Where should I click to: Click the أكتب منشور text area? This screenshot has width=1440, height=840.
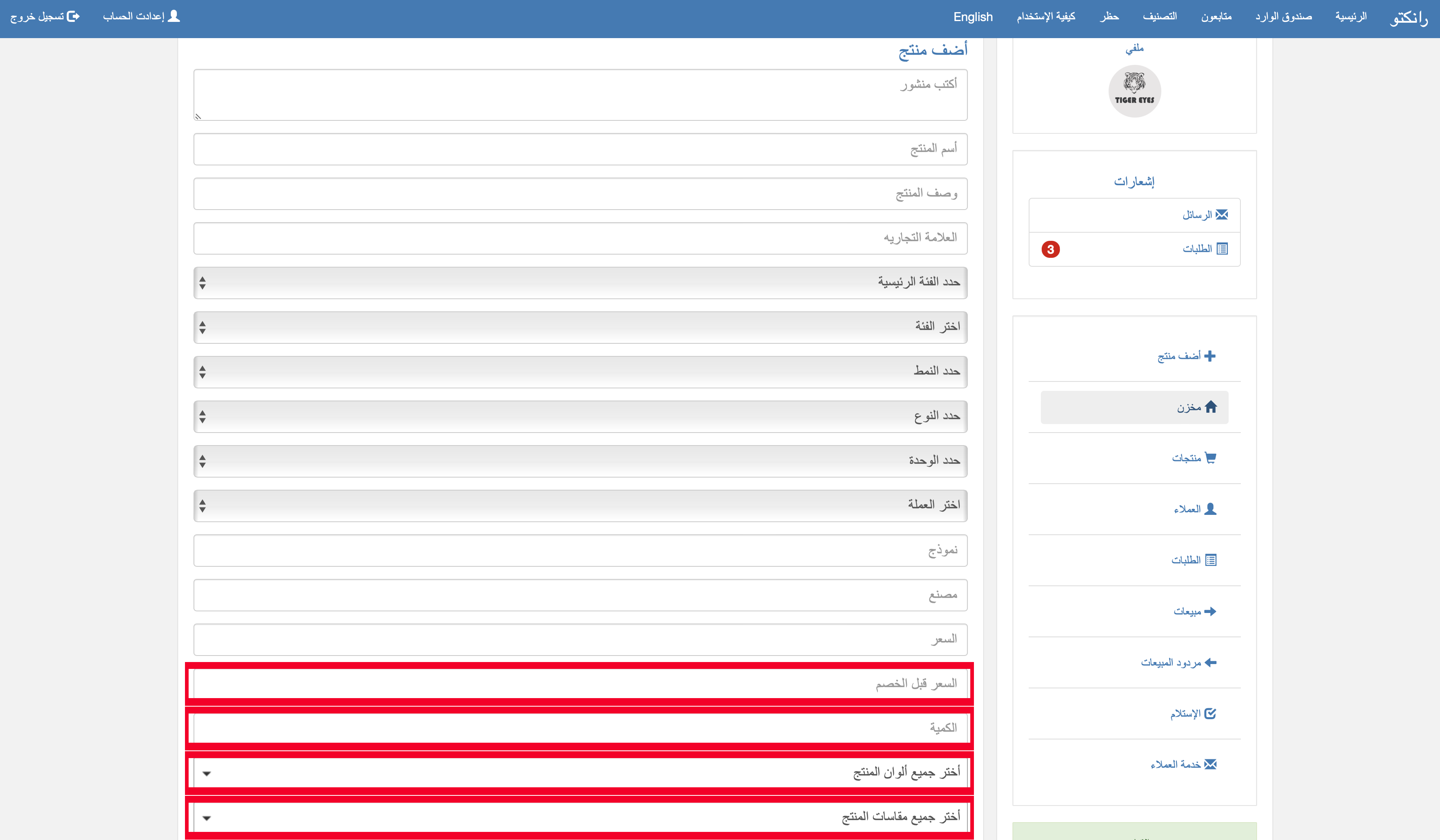pos(580,95)
